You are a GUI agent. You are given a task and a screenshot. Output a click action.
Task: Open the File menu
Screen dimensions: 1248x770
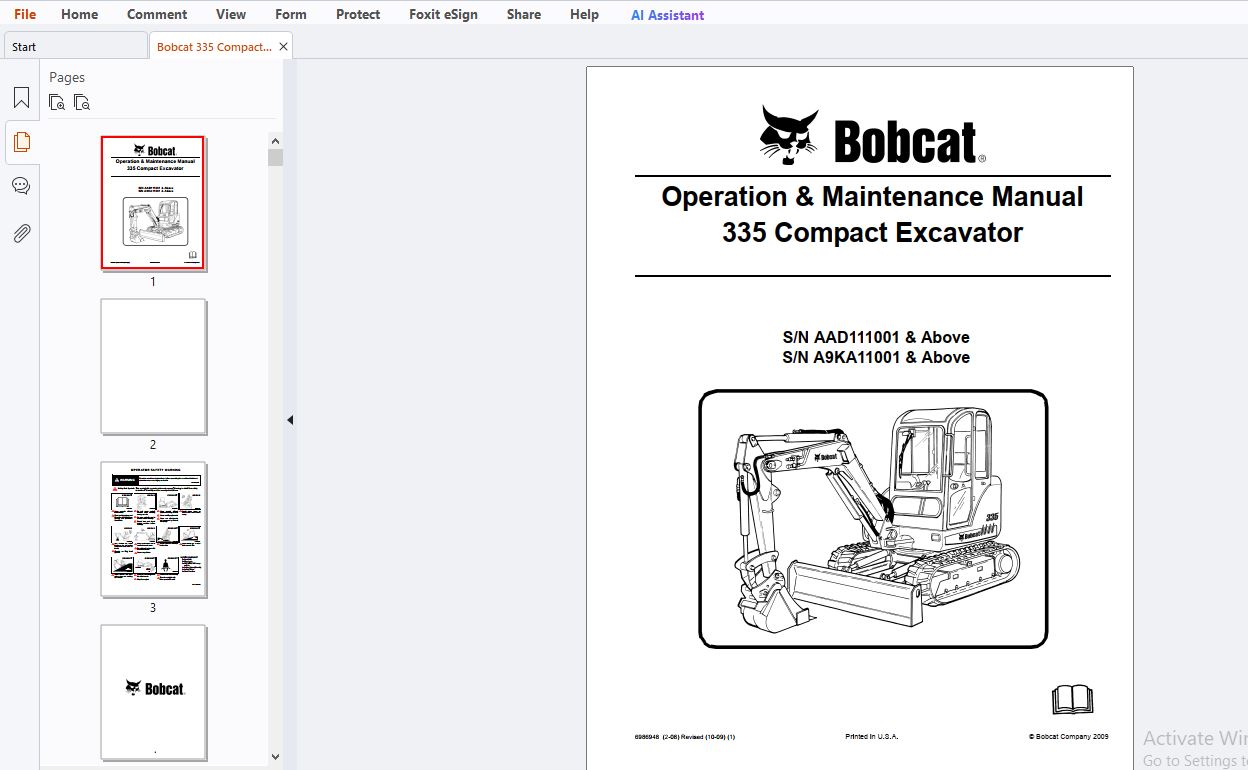click(25, 14)
